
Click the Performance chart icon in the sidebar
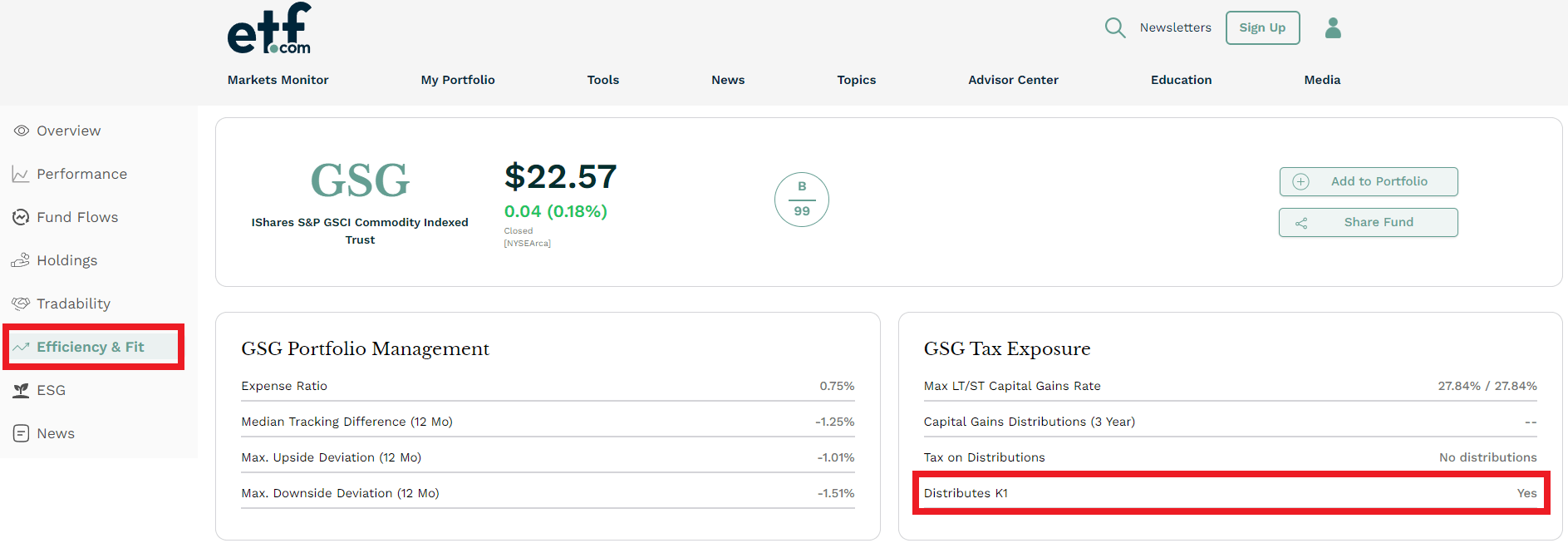pyautogui.click(x=21, y=174)
